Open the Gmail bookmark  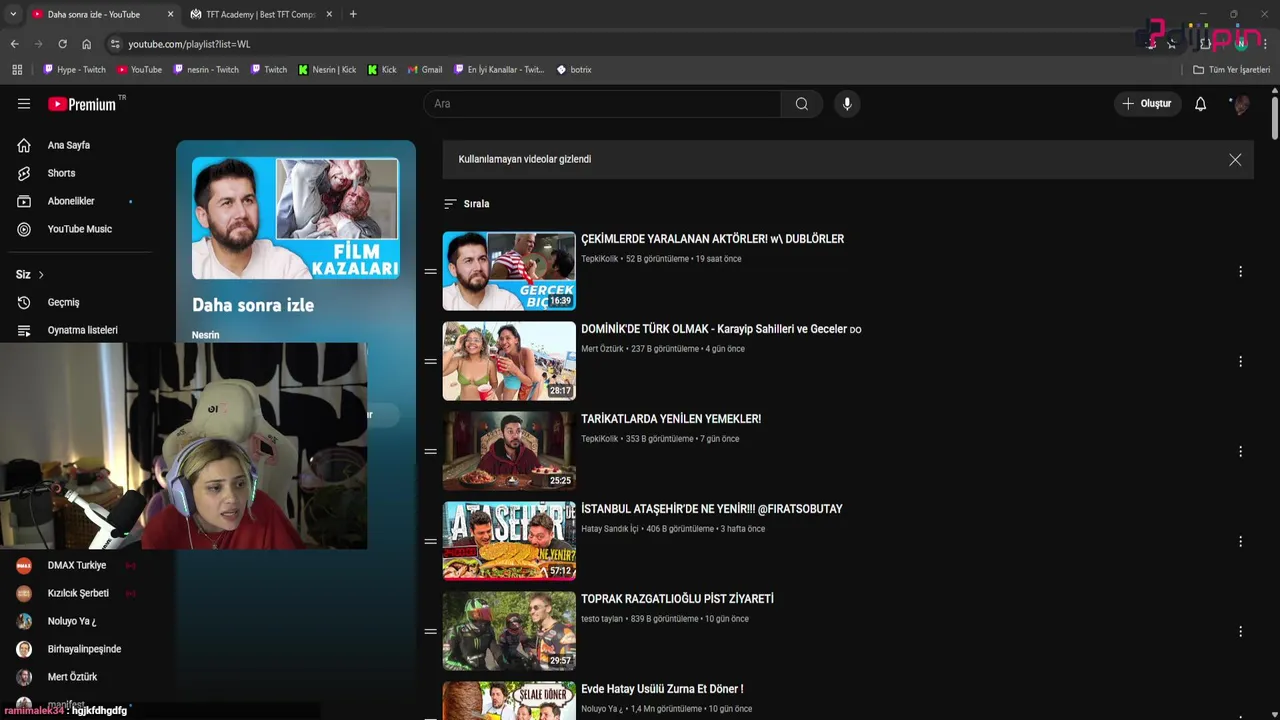pos(425,70)
